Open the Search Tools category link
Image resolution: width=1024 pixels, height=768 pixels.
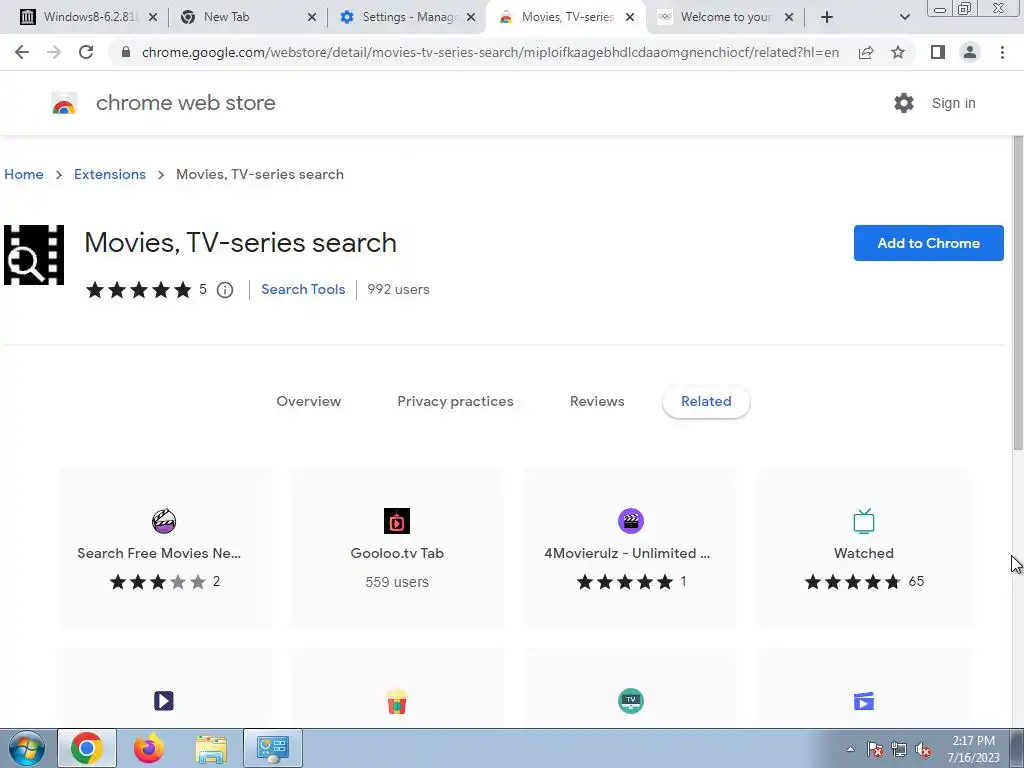(303, 289)
